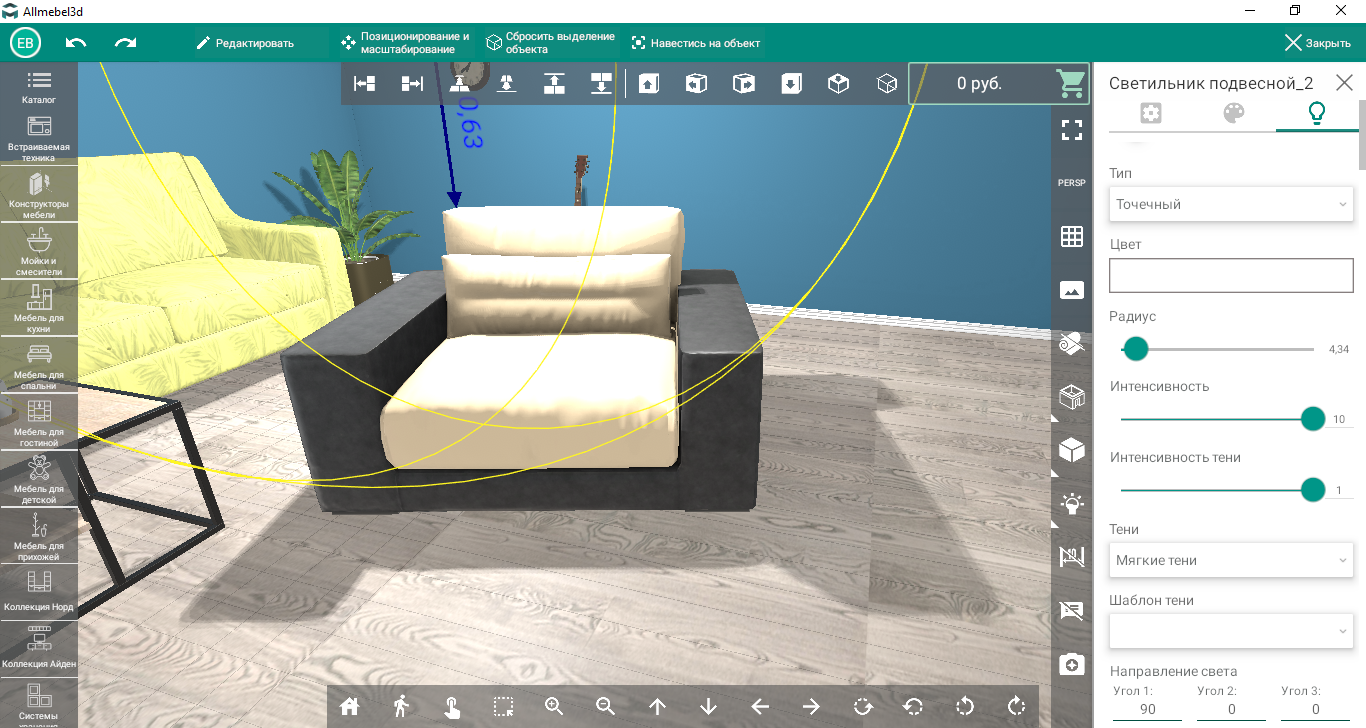Reset view with home icon
The image size is (1366, 728).
tap(349, 706)
